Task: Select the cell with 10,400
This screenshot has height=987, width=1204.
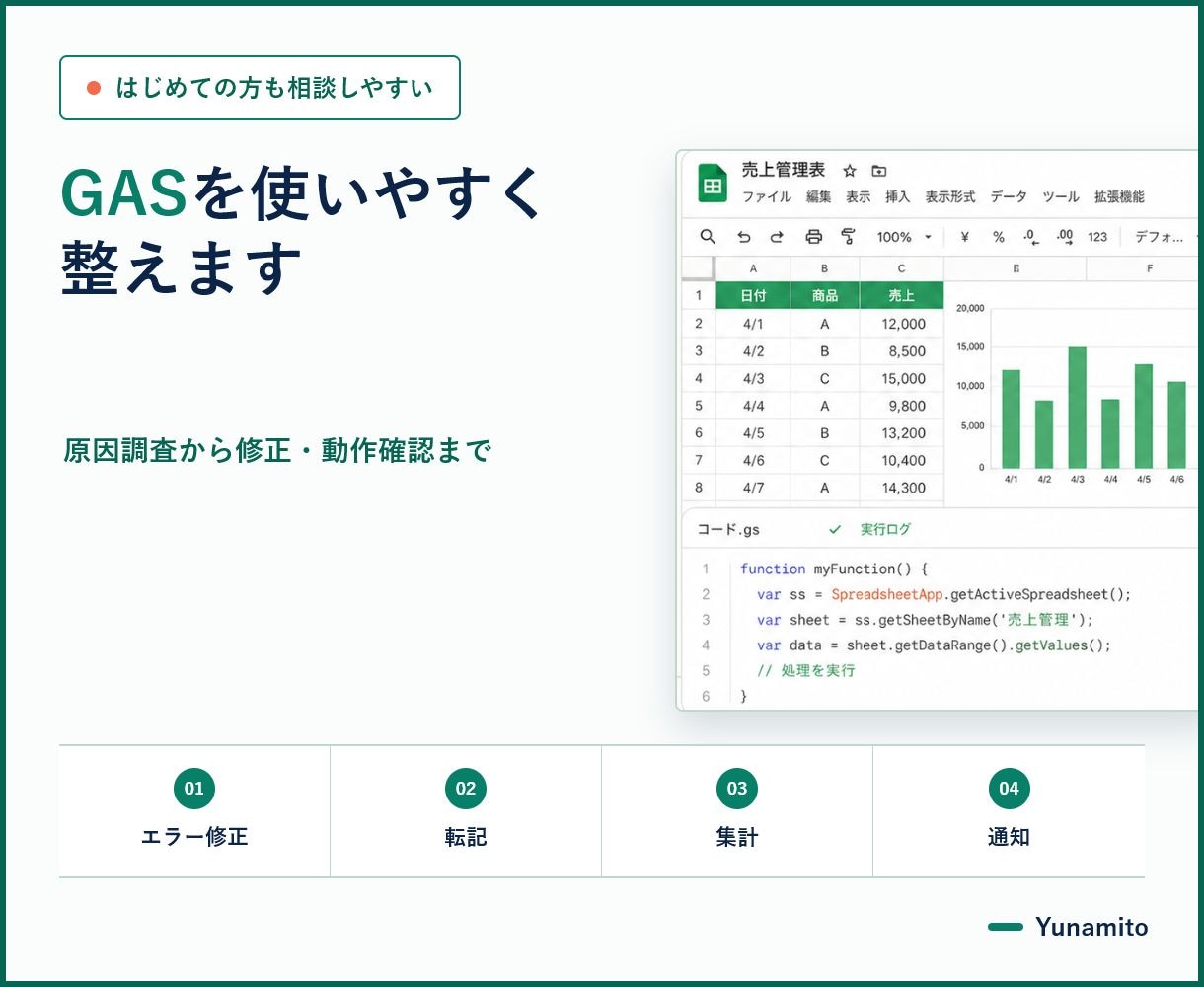Action: point(901,460)
